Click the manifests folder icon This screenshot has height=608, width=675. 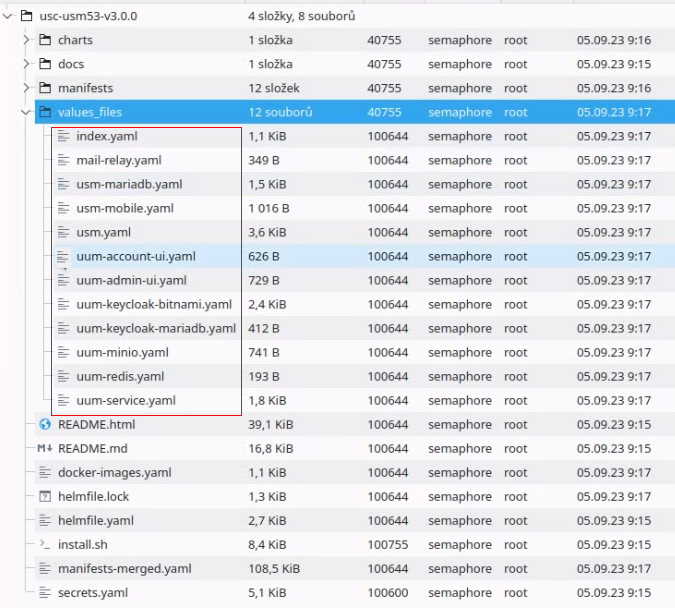coord(45,88)
